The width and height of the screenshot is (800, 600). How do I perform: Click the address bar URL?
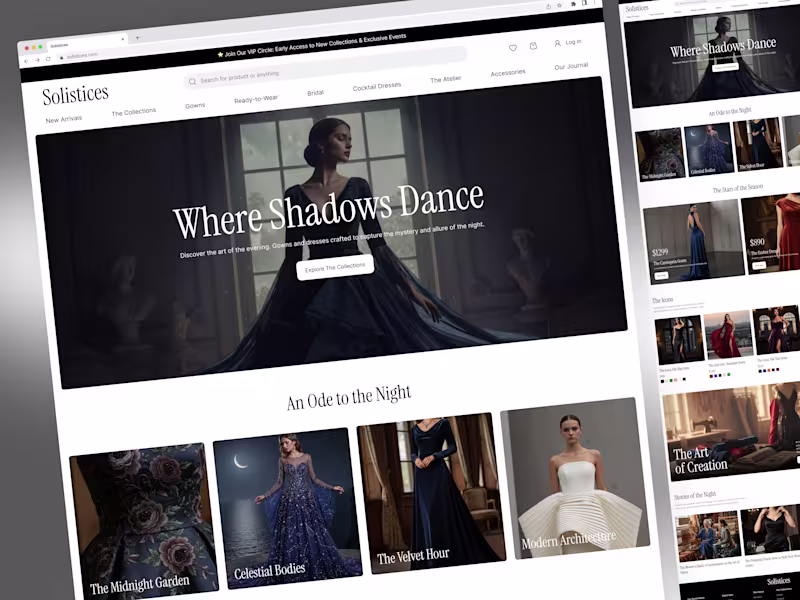point(81,56)
